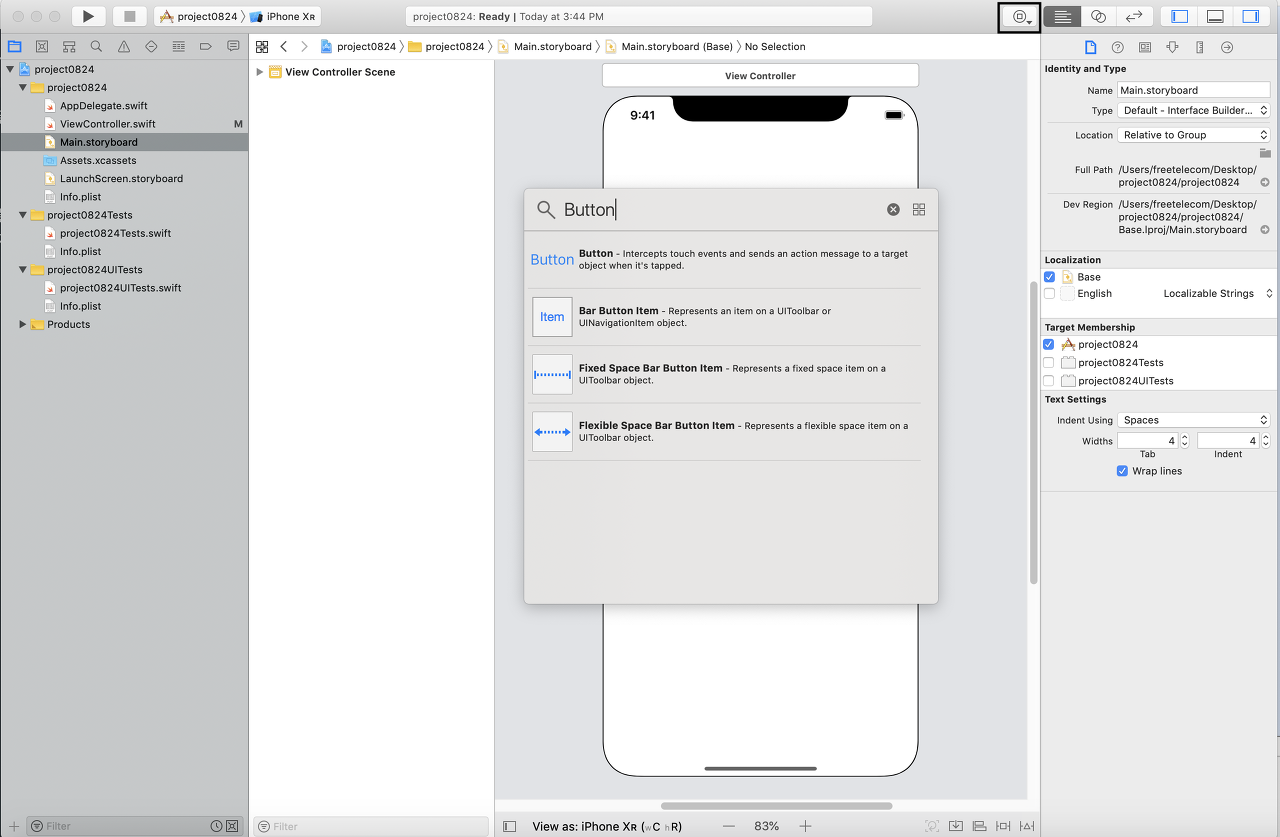Show the File inspector
This screenshot has width=1280, height=837.
coord(1090,47)
